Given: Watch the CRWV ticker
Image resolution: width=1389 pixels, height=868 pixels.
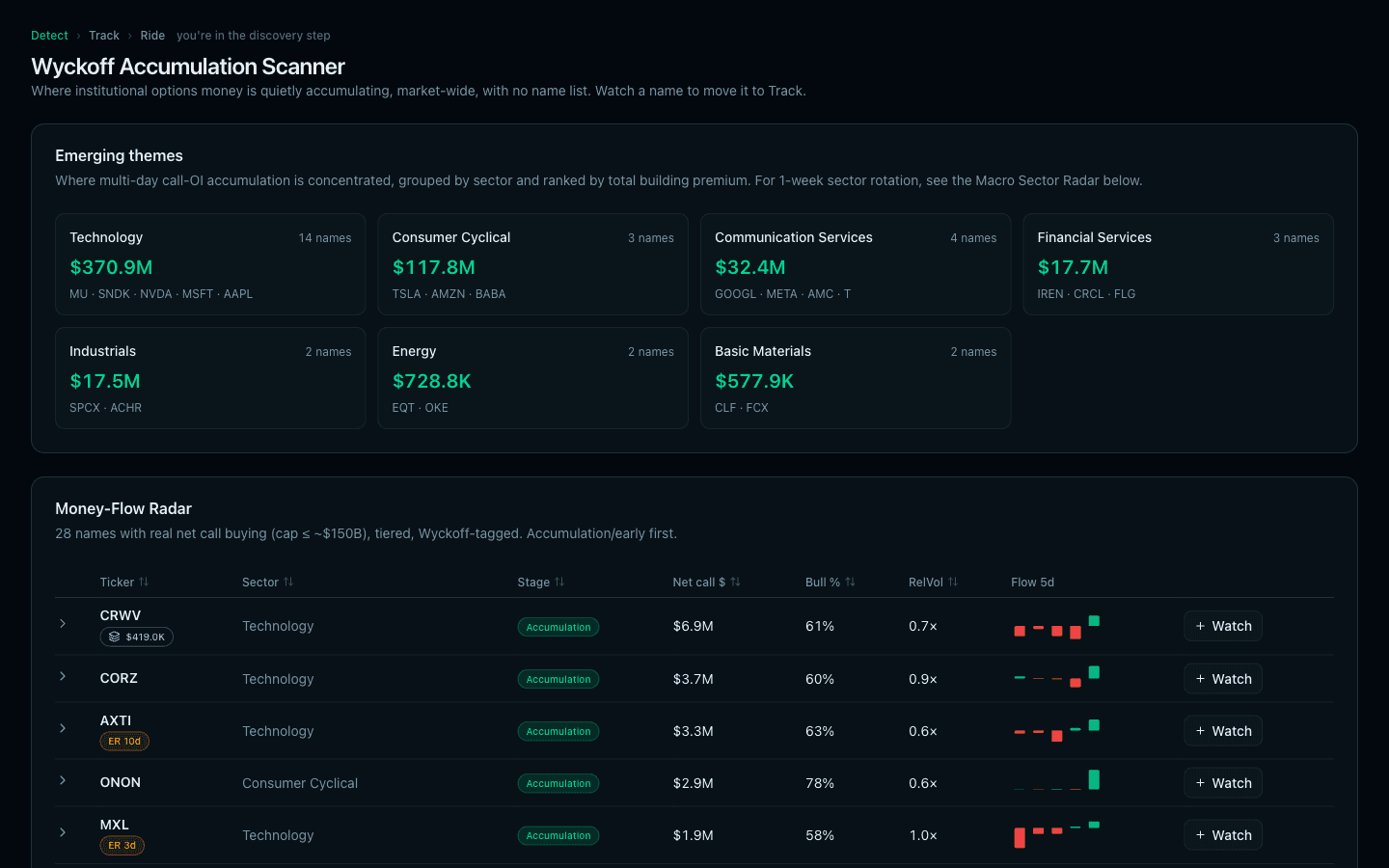Looking at the screenshot, I should click(x=1223, y=626).
